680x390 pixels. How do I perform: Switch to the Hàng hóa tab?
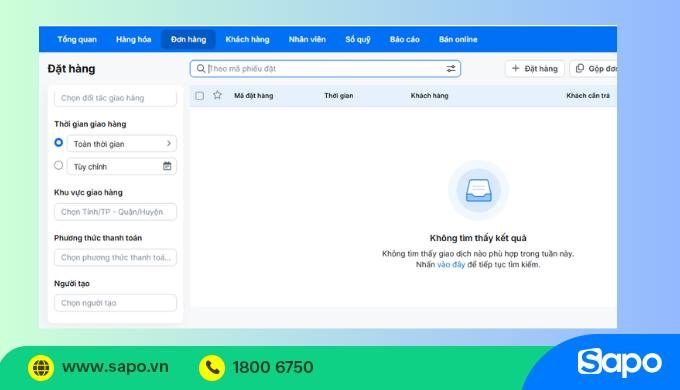tap(134, 39)
